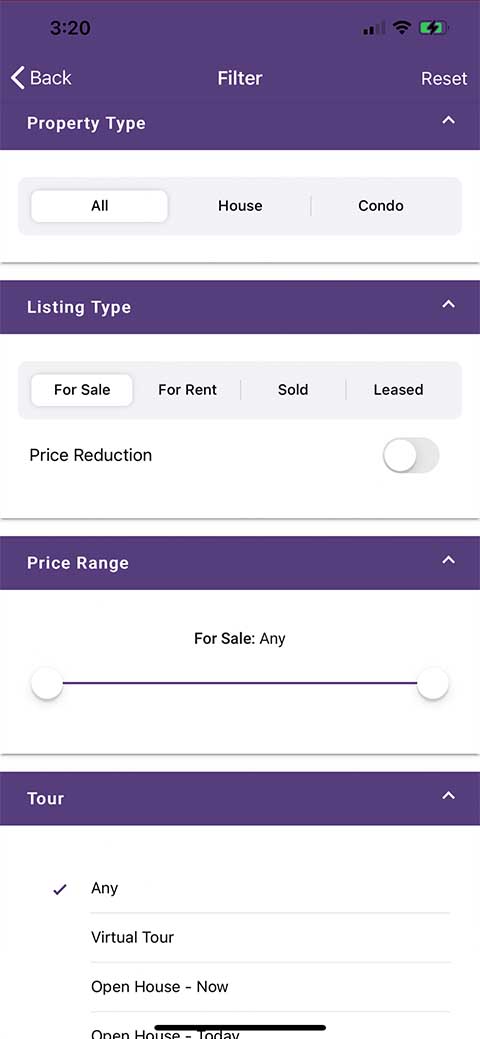
Task: Tap the cellular signal bars icon
Action: pos(374,28)
